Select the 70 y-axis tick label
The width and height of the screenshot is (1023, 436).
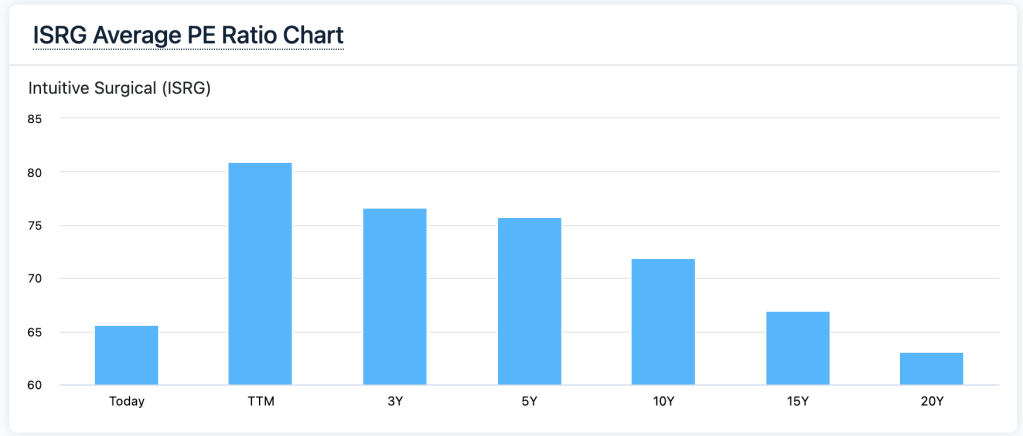[35, 279]
